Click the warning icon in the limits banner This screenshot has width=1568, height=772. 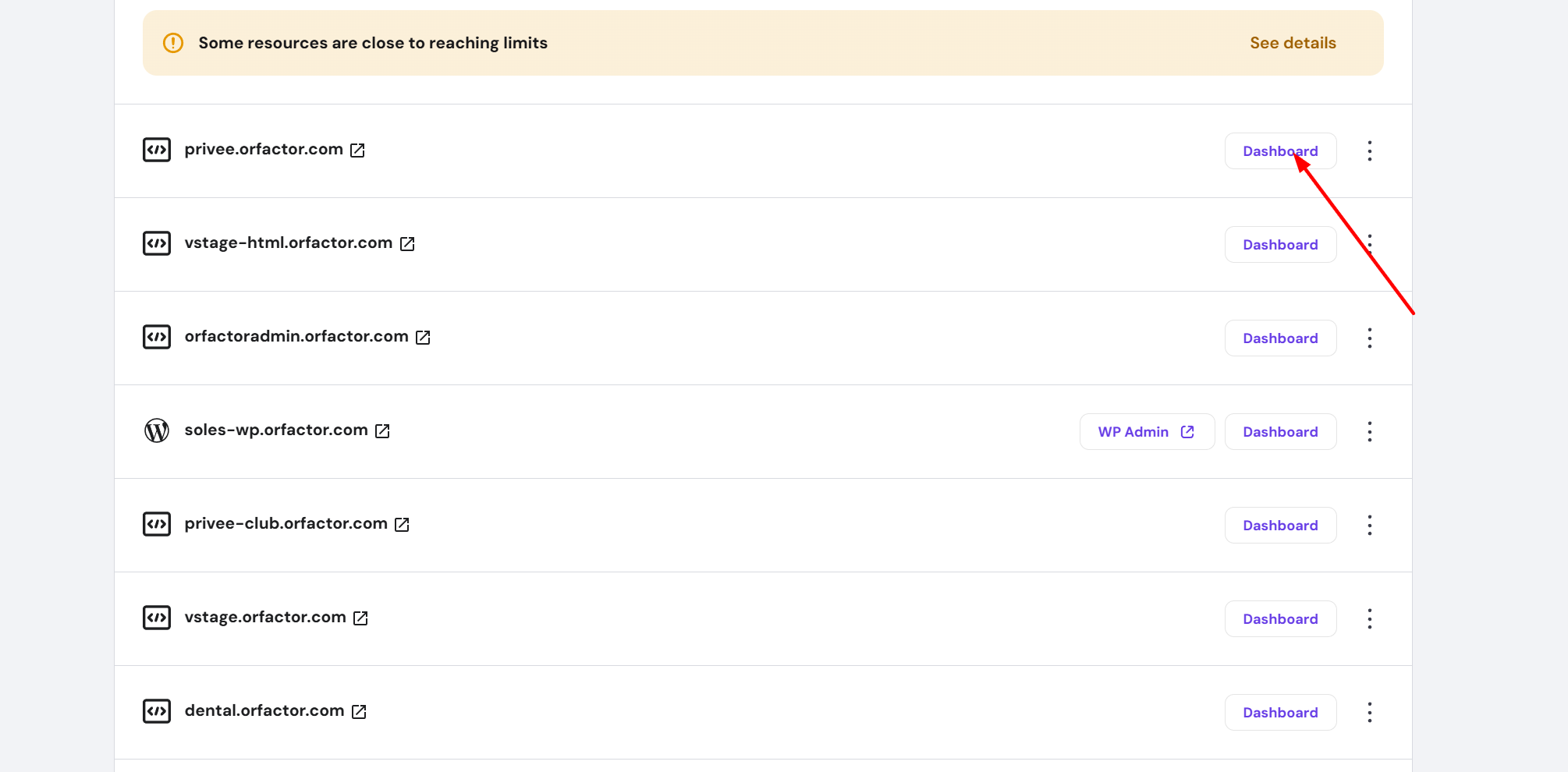pyautogui.click(x=172, y=43)
